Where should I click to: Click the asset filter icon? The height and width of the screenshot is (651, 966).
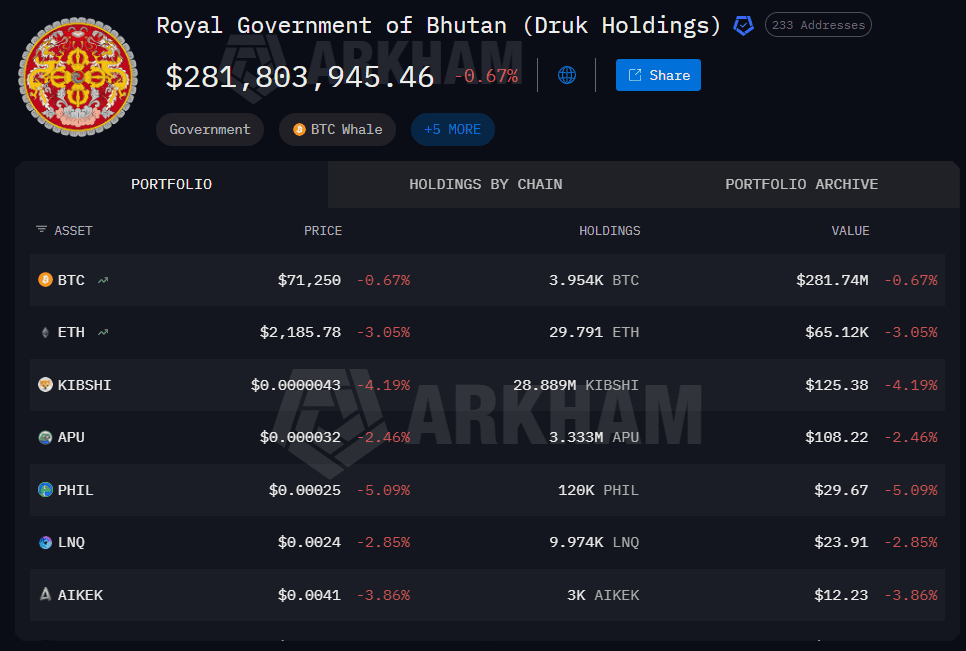click(41, 230)
